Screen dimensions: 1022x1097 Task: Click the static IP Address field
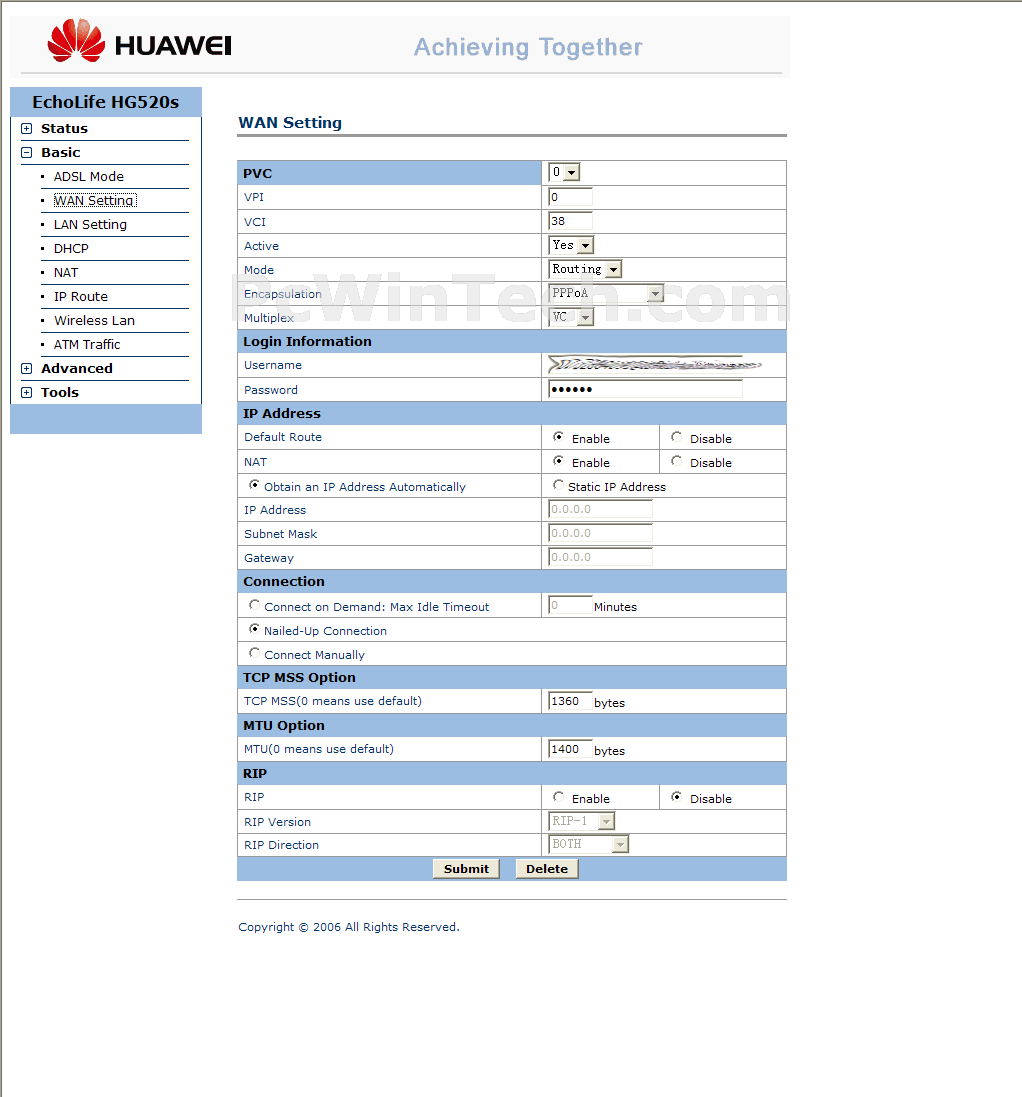pyautogui.click(x=601, y=509)
